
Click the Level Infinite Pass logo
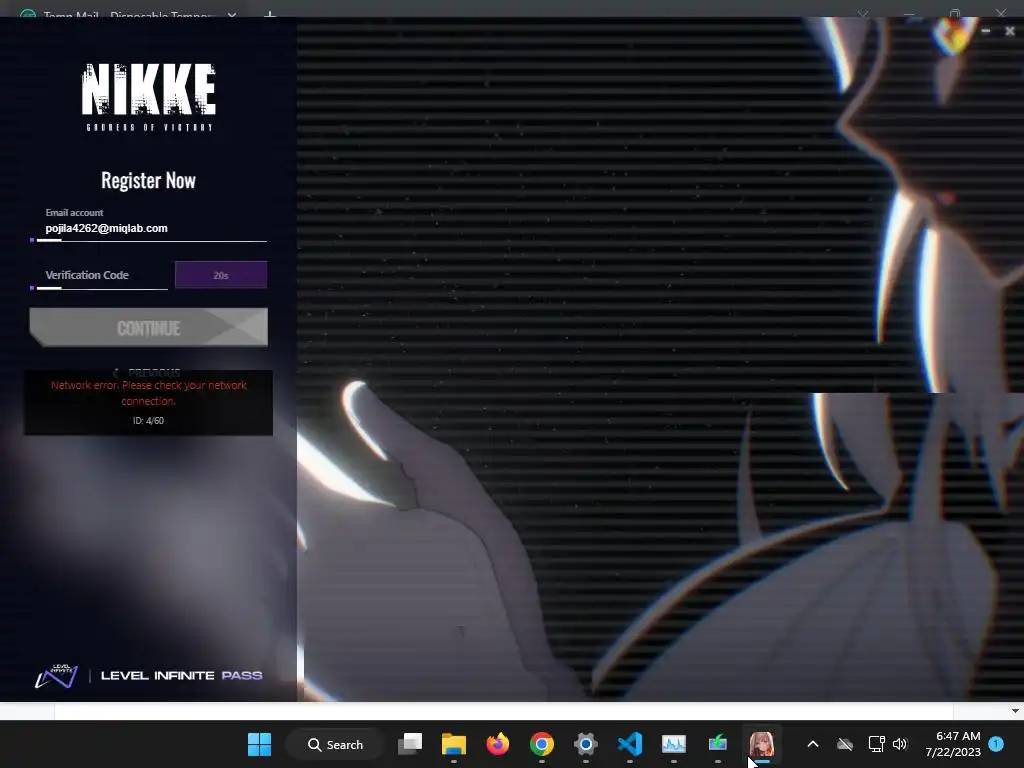[148, 676]
